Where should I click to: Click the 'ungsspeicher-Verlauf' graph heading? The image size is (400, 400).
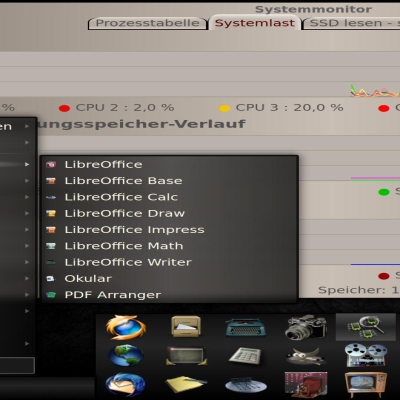tap(142, 124)
